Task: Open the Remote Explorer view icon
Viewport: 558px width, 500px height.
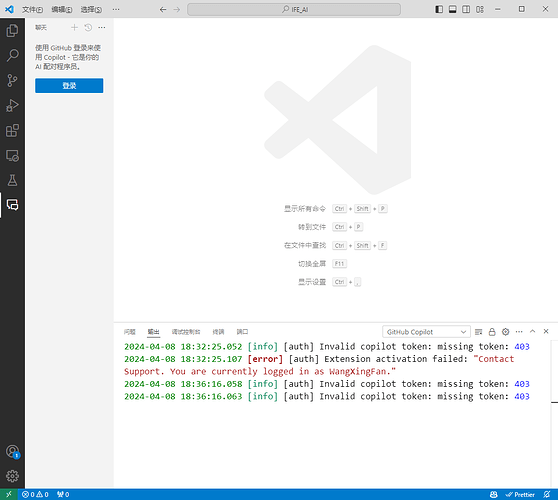Action: pyautogui.click(x=12, y=156)
